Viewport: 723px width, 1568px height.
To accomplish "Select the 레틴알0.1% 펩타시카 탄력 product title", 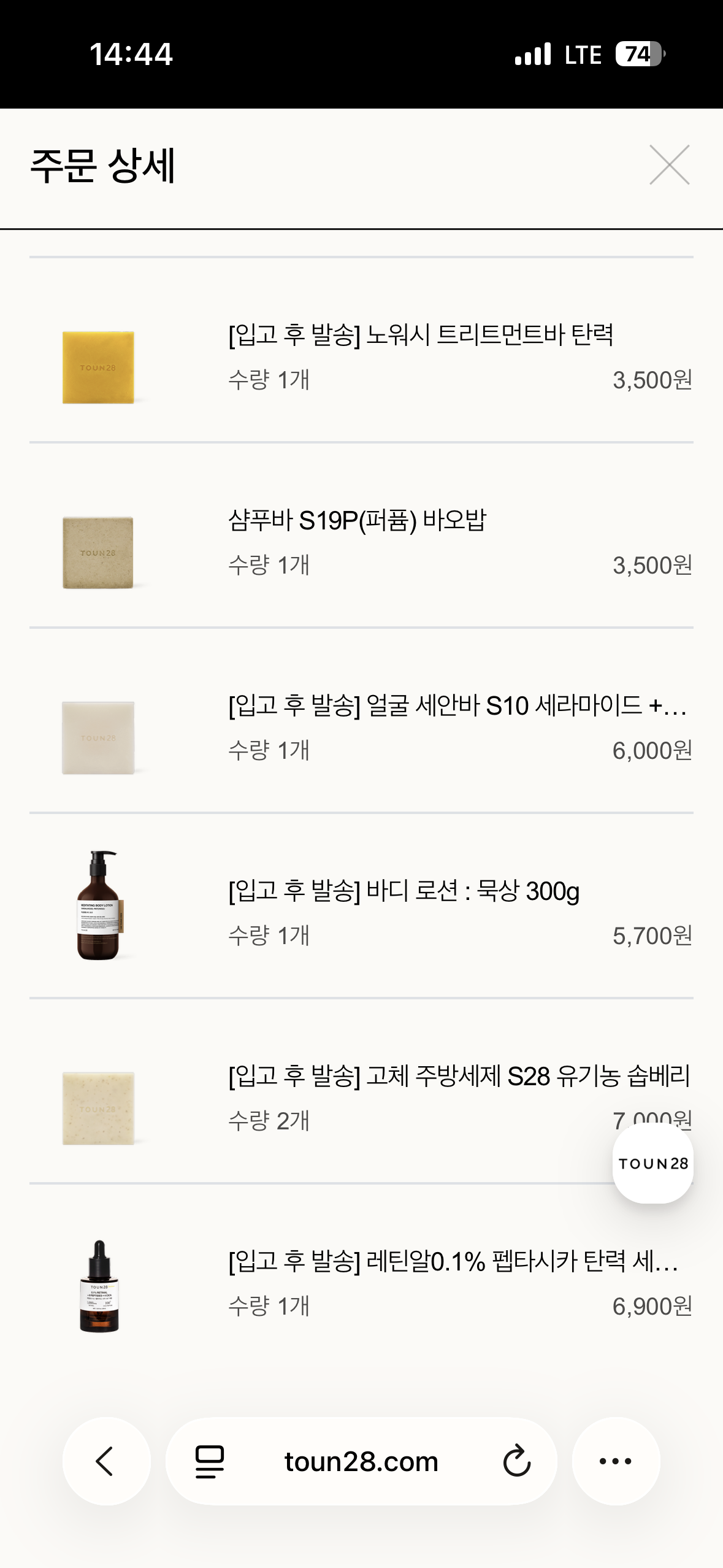I will tap(453, 1261).
